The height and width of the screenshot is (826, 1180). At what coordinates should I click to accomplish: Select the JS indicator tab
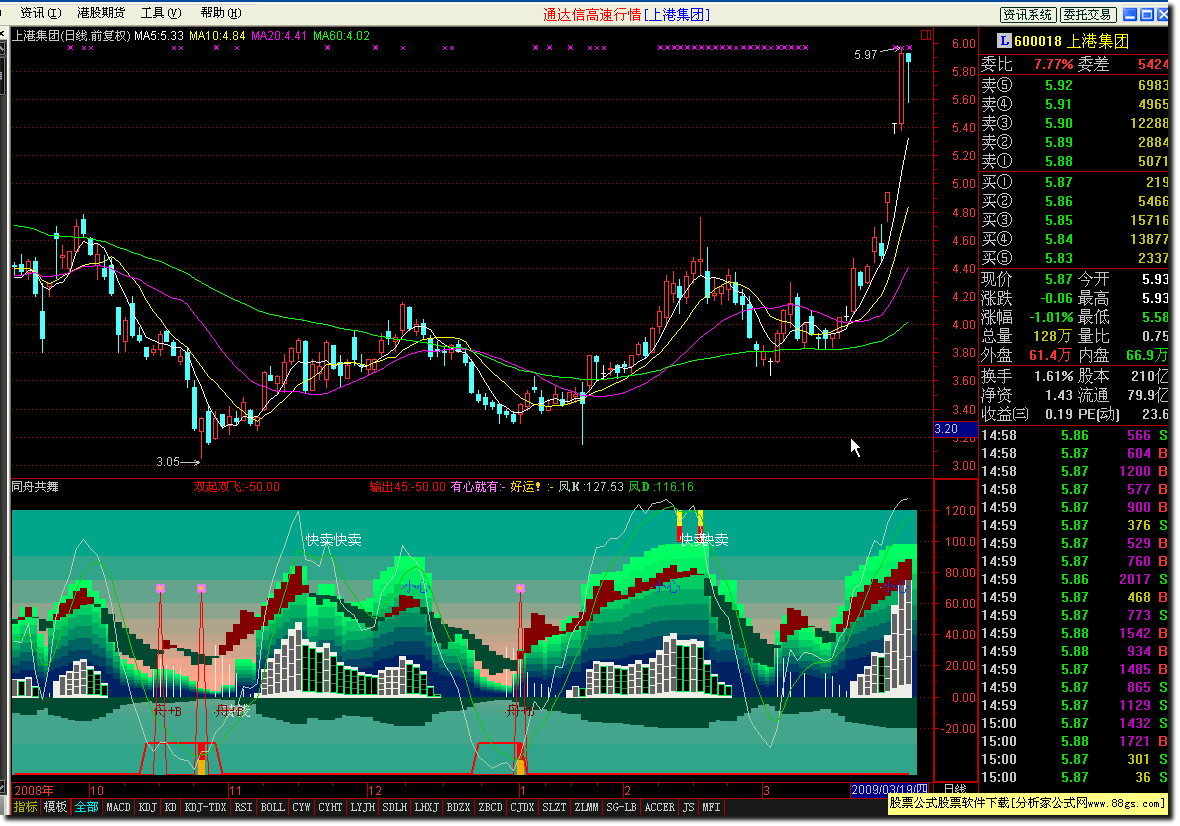689,807
